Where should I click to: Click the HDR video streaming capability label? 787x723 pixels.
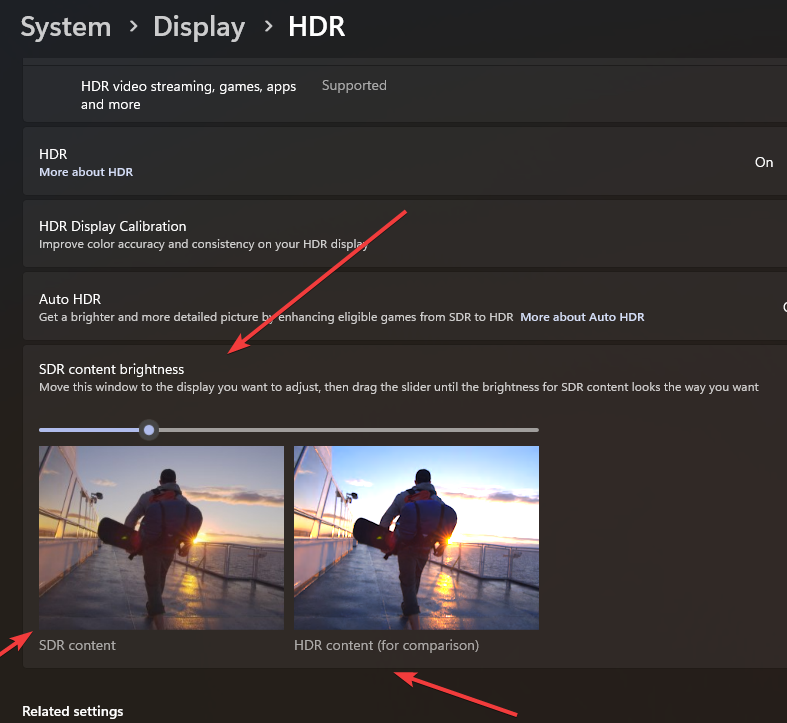(188, 95)
